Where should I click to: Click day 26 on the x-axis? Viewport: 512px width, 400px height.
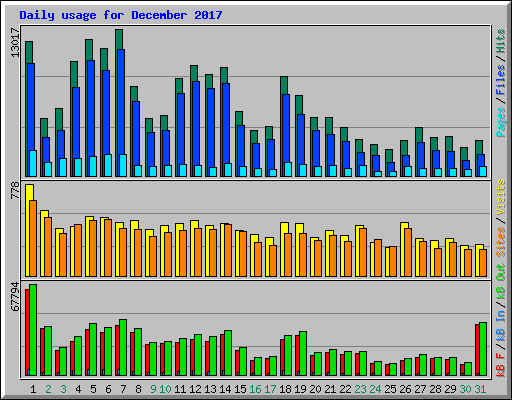point(405,389)
